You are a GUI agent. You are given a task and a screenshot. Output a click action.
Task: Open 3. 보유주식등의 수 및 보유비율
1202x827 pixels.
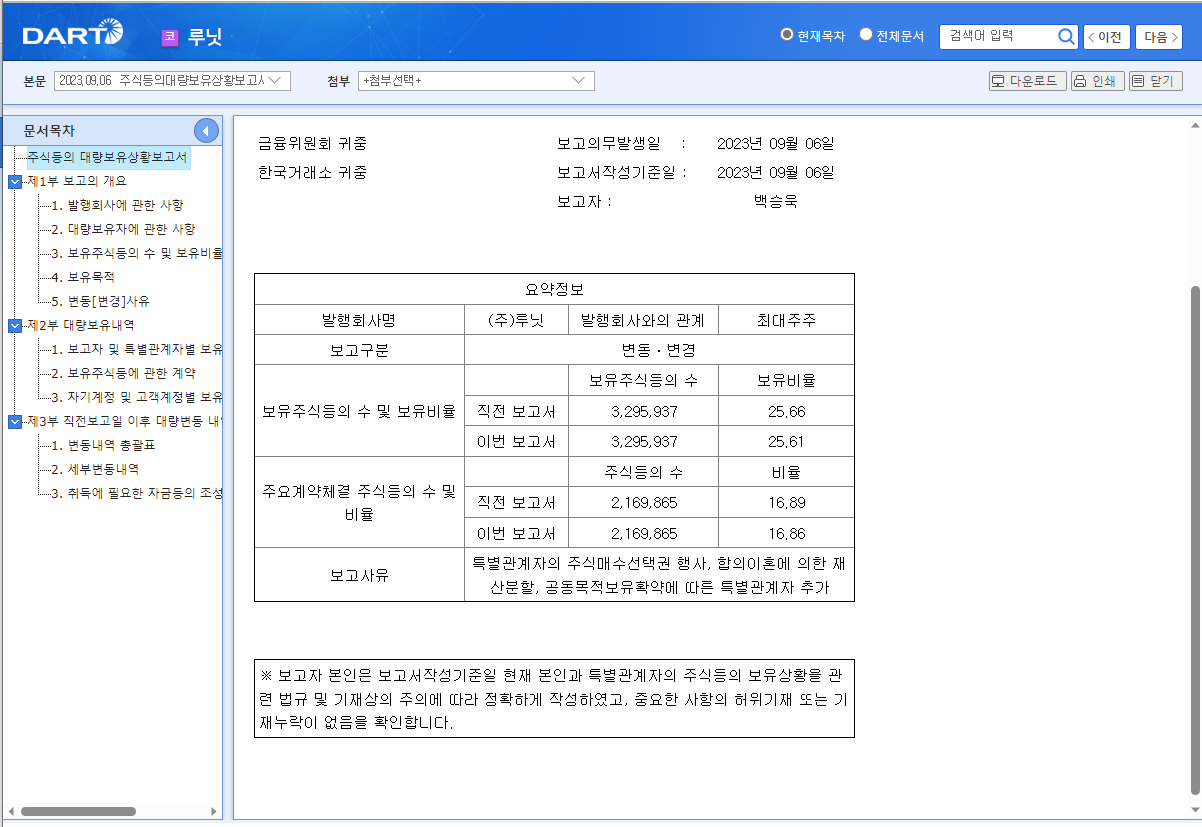tap(136, 253)
